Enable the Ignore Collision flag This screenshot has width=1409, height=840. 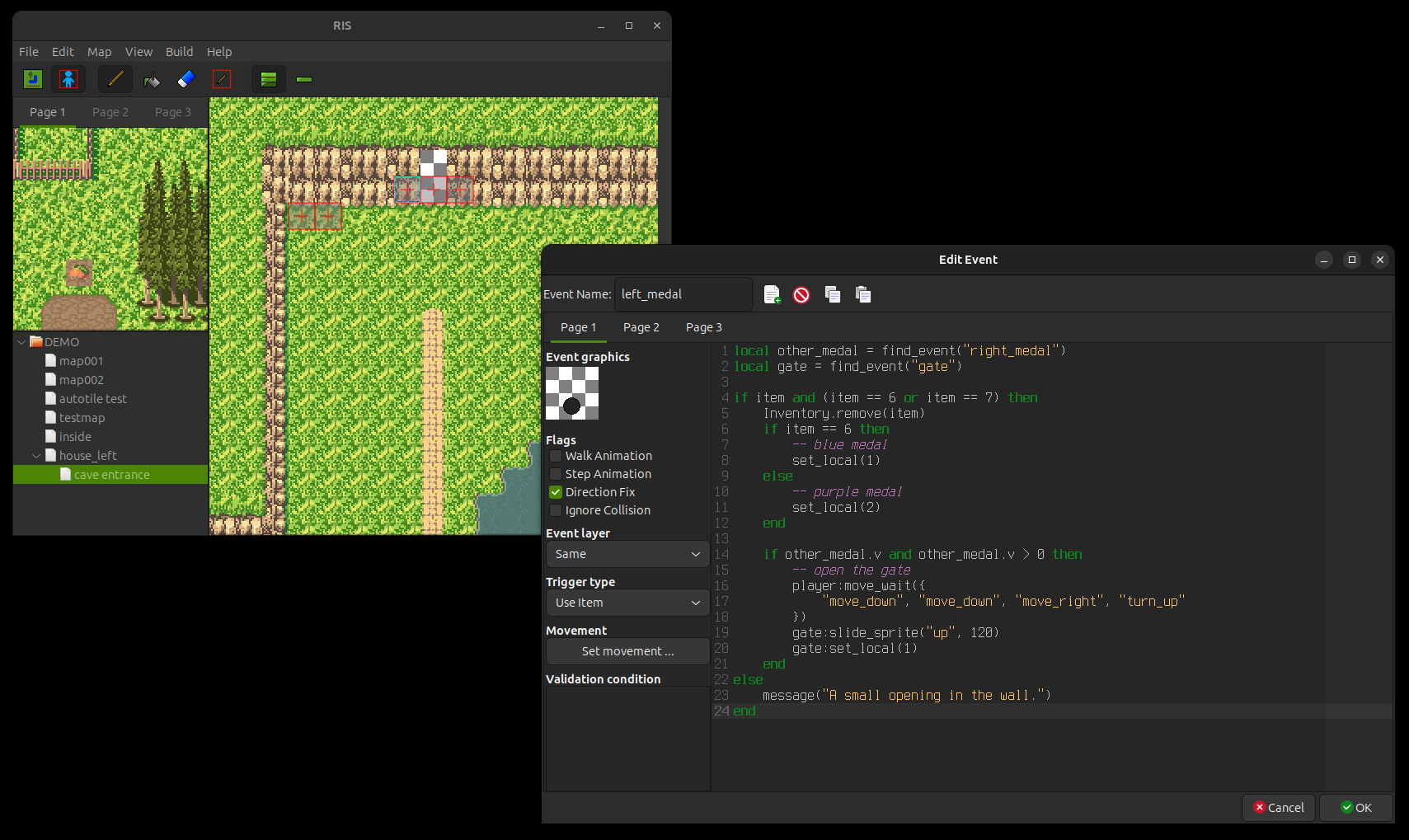coord(556,510)
